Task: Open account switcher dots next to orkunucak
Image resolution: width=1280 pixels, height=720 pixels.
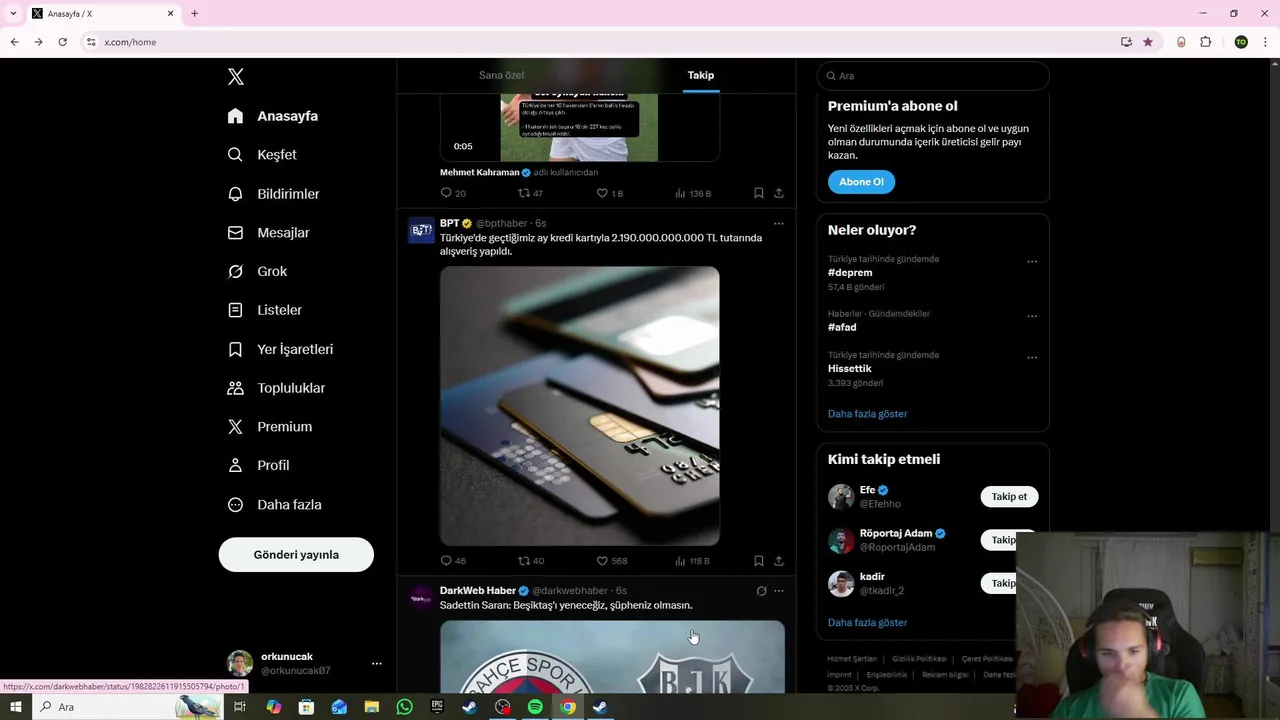Action: coord(377,663)
